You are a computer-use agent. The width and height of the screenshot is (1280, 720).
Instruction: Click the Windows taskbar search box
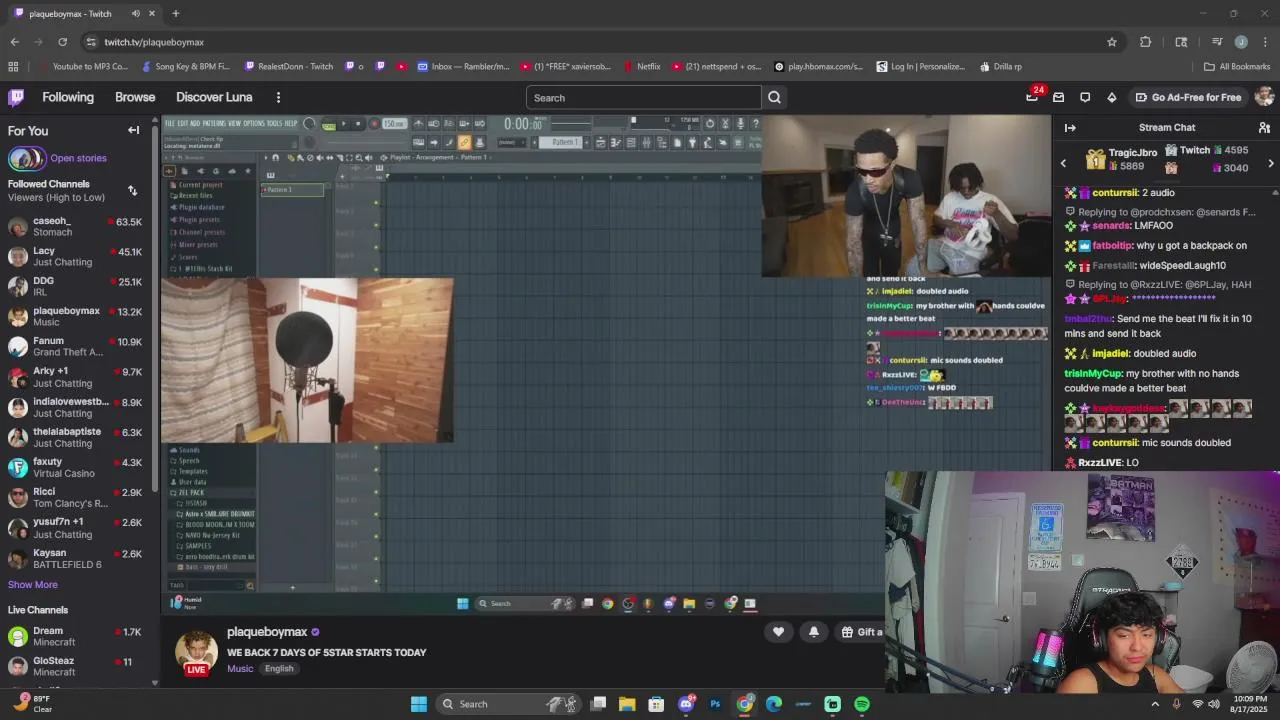click(x=510, y=704)
